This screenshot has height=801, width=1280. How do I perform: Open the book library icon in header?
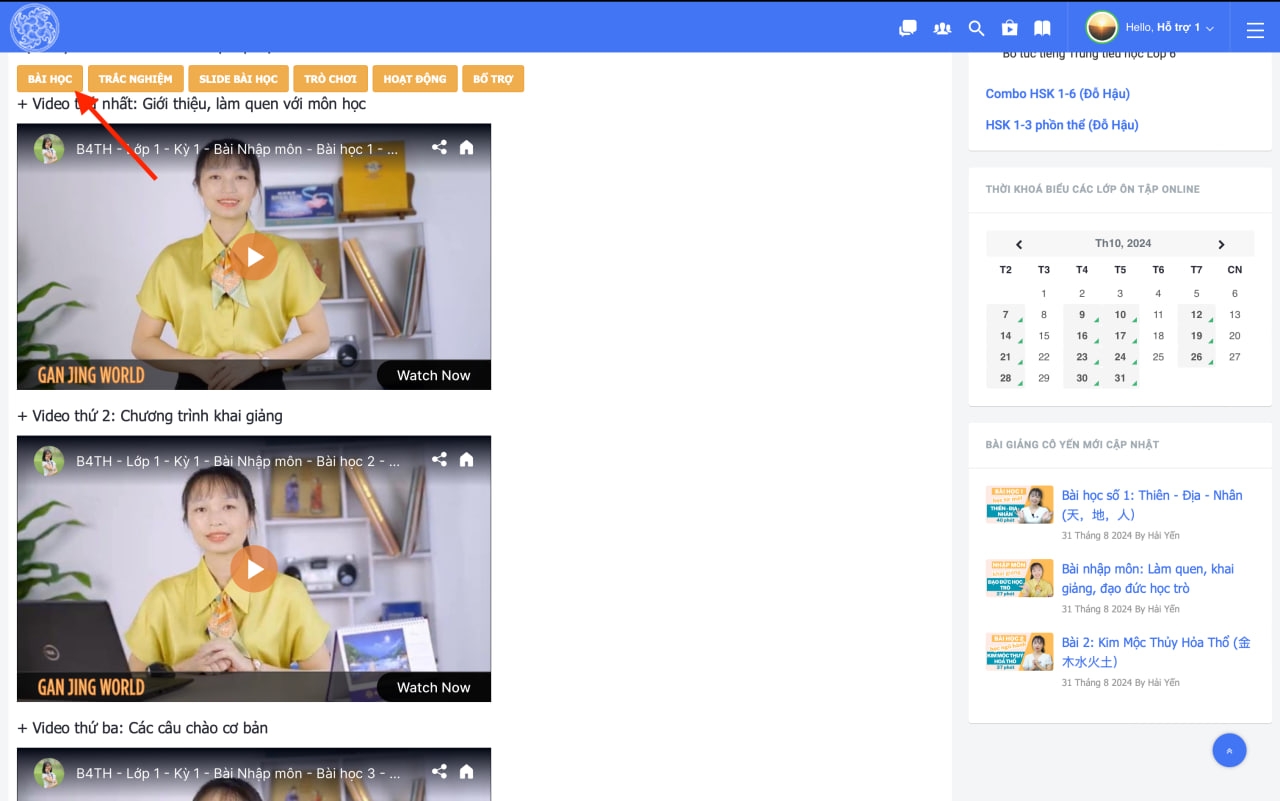coord(1042,28)
